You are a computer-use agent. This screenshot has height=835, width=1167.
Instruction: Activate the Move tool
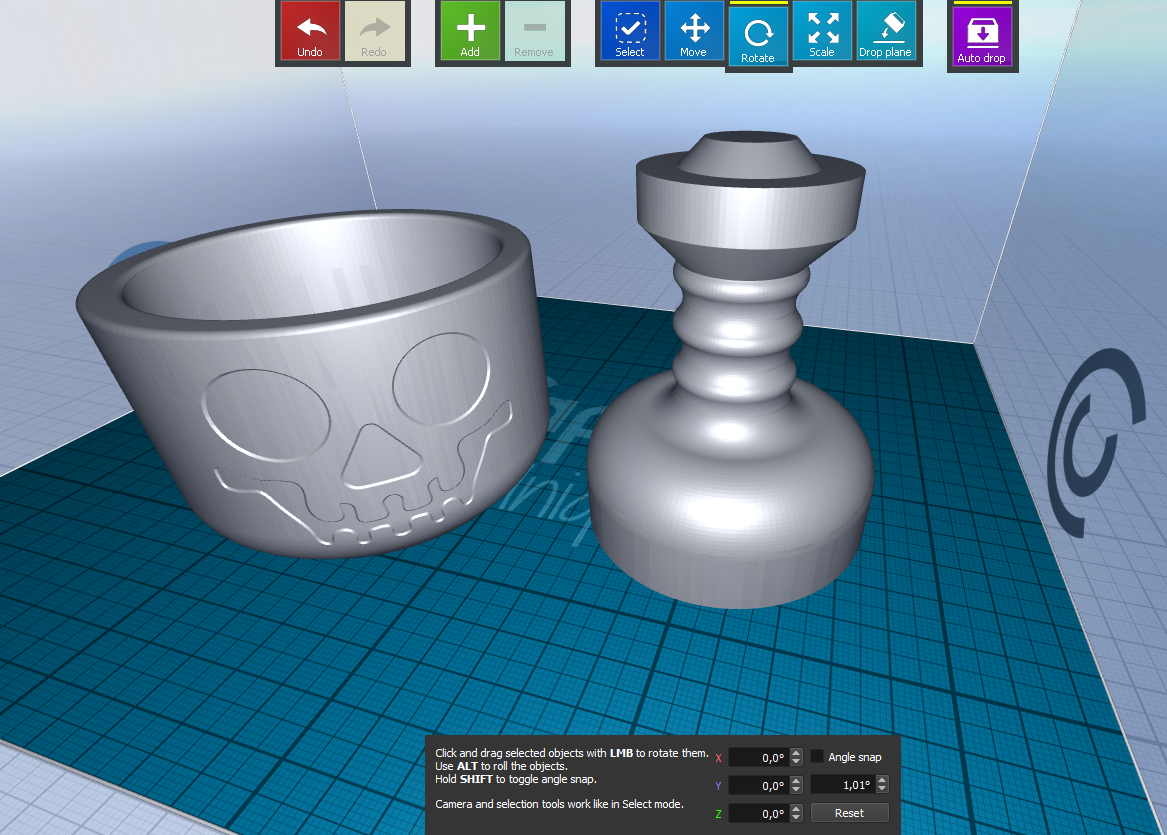tap(694, 31)
